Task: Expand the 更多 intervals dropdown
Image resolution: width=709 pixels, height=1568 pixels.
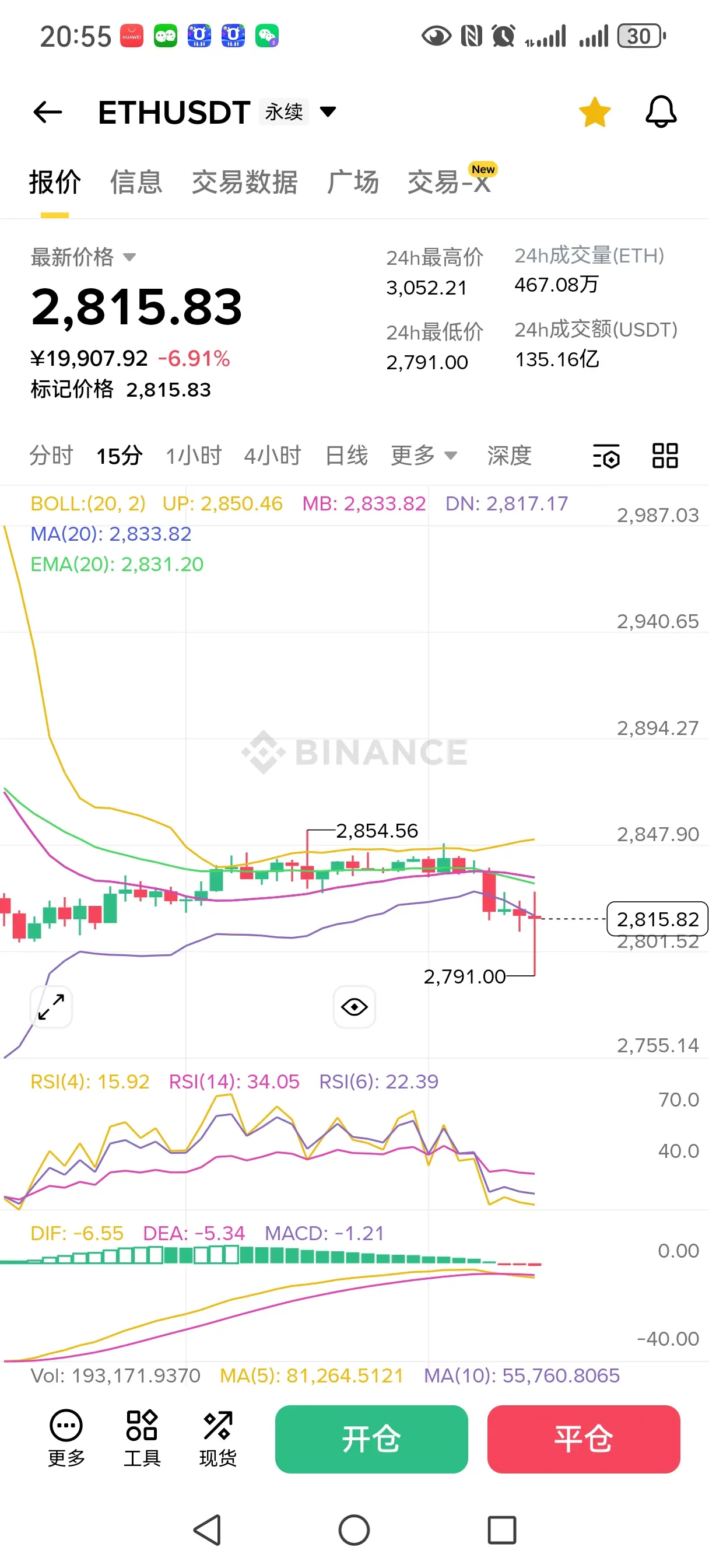Action: [423, 456]
